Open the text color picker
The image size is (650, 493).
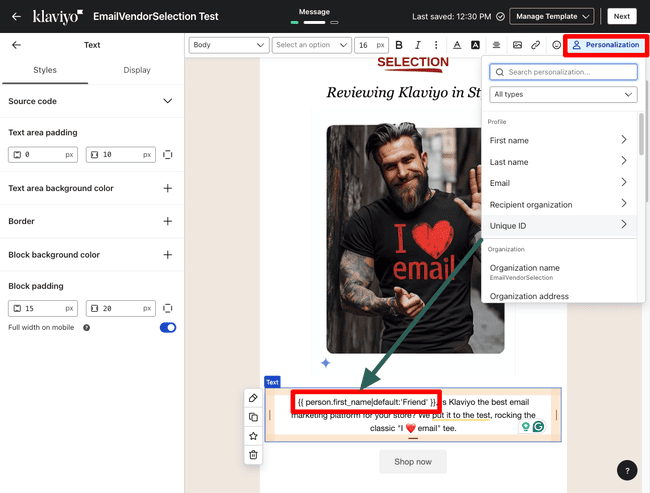pos(457,45)
